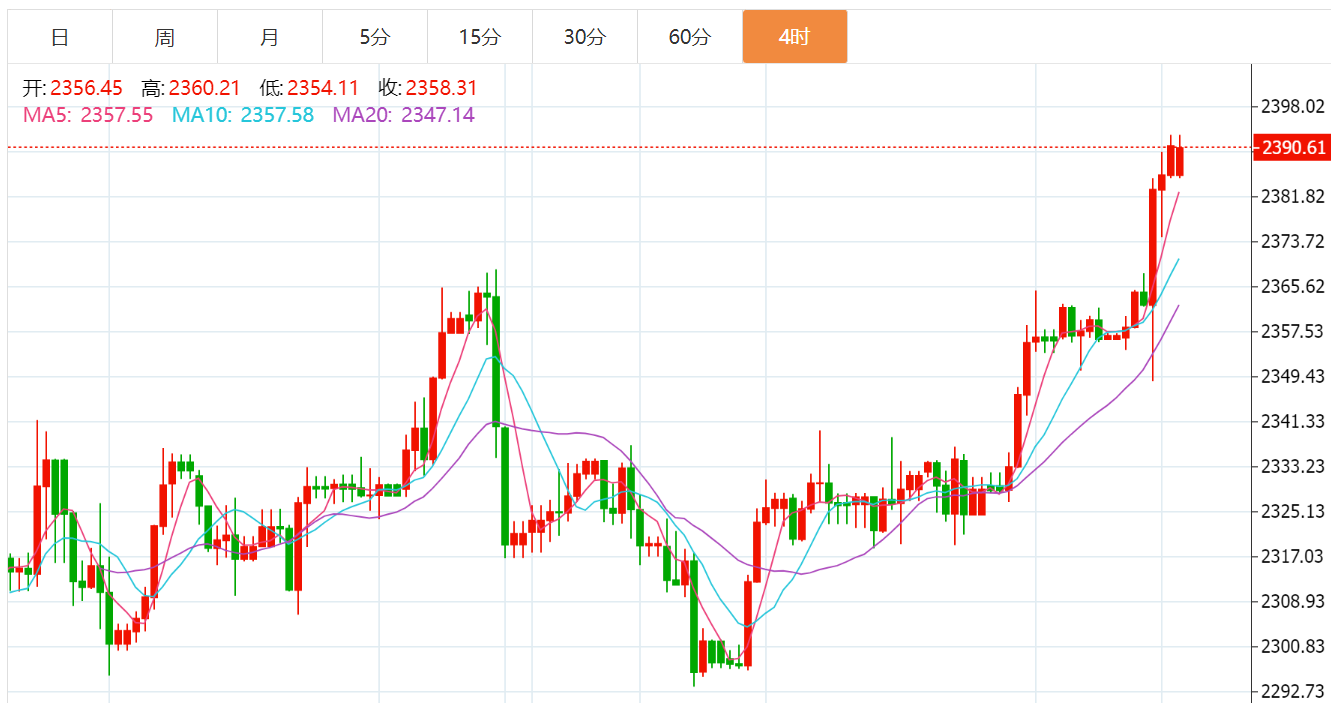The height and width of the screenshot is (703, 1331).
Task: Select the 60分 timeframe tab
Action: tap(690, 37)
